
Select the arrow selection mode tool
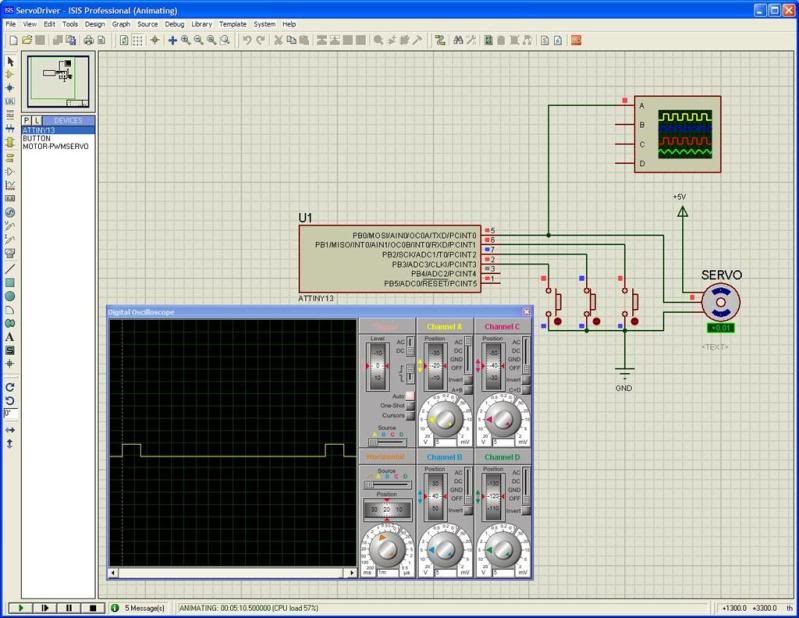coord(10,62)
